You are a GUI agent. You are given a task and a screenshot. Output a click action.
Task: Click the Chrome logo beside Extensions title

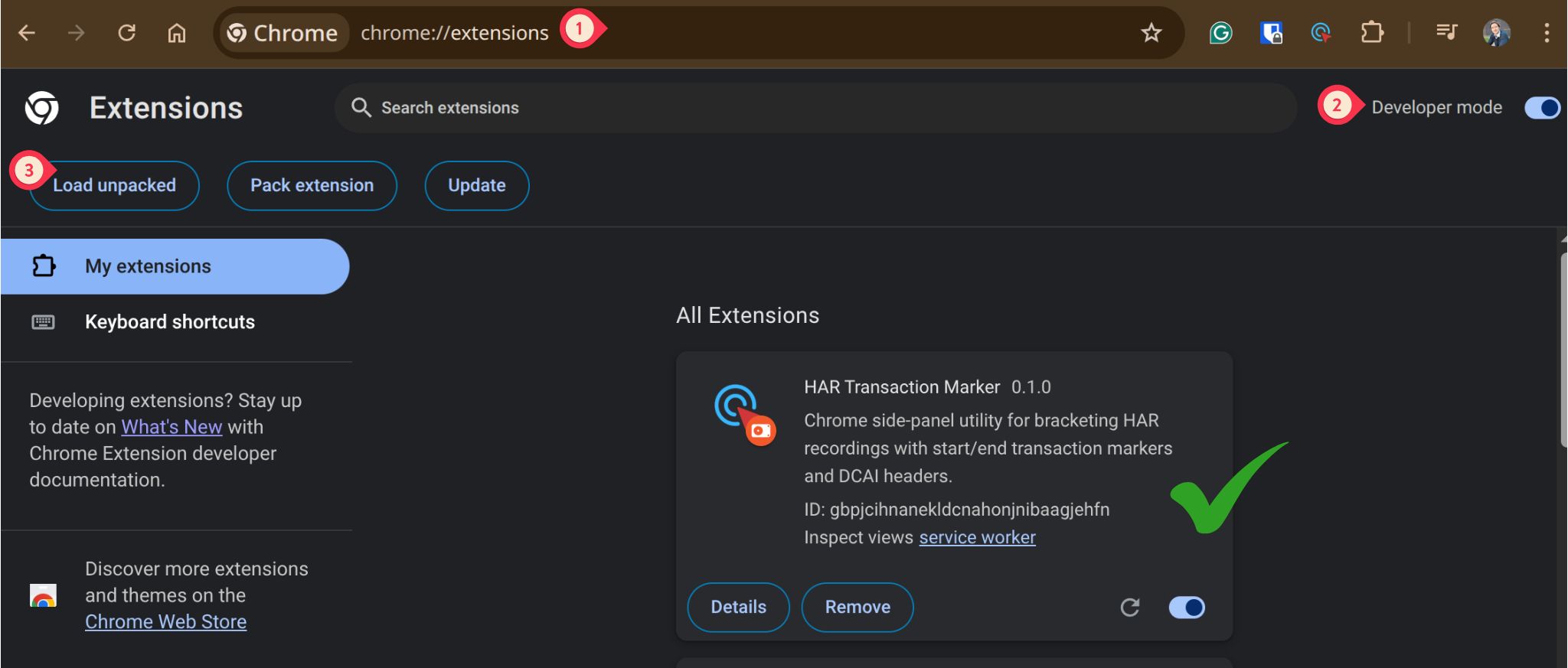tap(41, 108)
